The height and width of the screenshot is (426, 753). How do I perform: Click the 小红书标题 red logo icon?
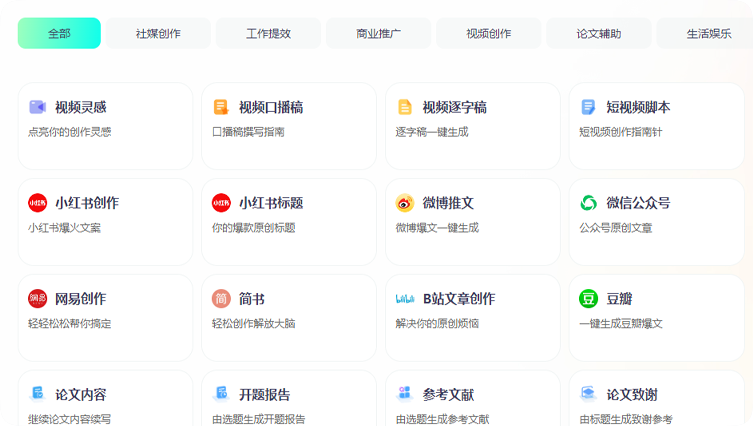[x=221, y=203]
